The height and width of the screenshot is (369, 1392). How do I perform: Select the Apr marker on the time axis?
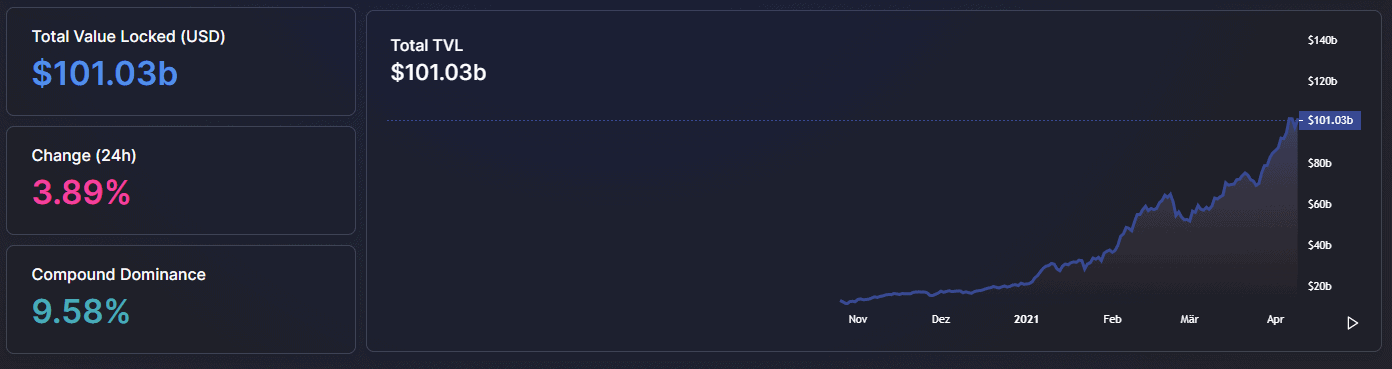click(x=1275, y=320)
